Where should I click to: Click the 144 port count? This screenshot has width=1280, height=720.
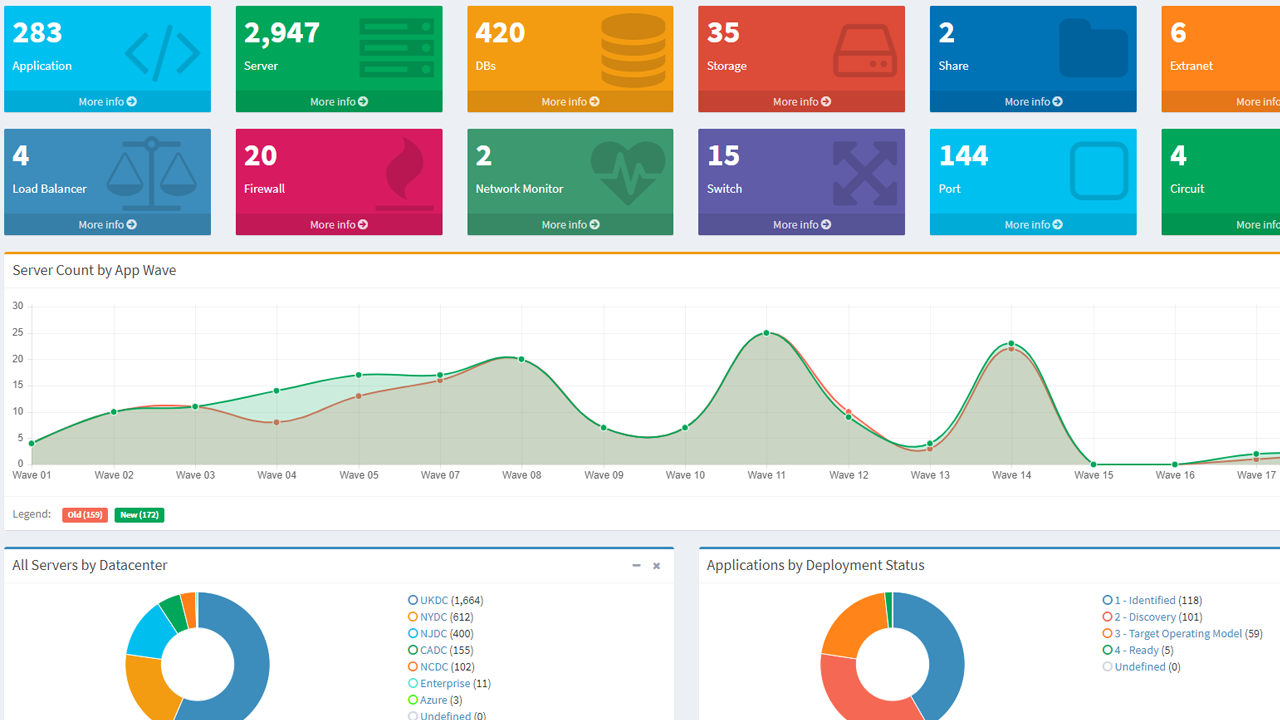(964, 156)
